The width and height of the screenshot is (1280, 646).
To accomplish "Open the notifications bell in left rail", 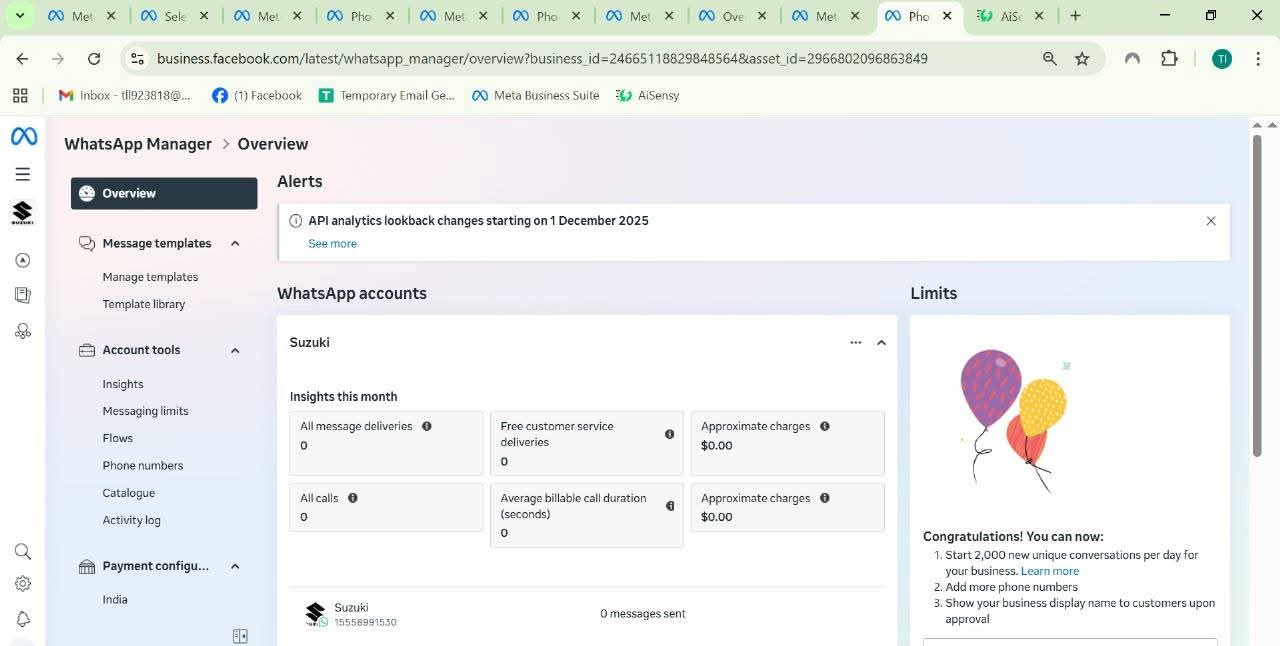I will click(22, 619).
